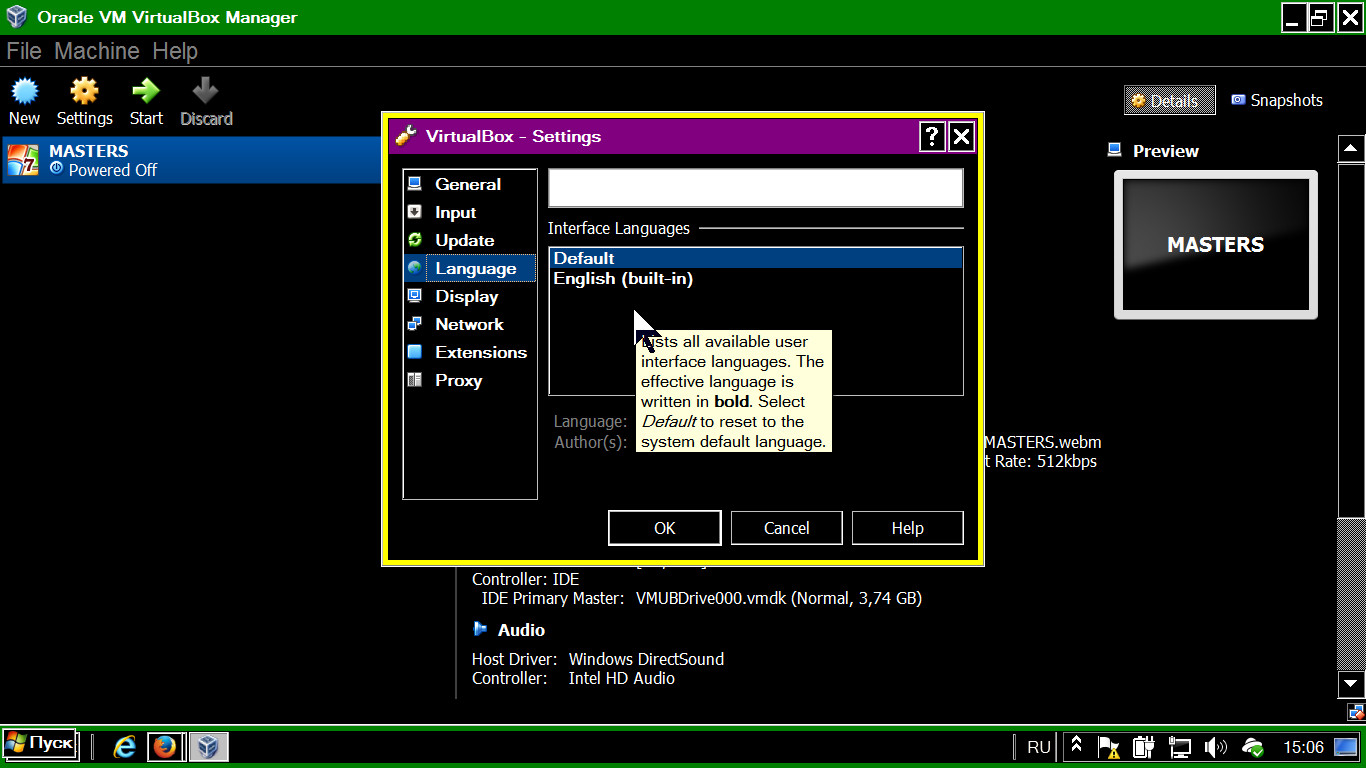
Task: Launch Internet Explorer from taskbar
Action: [x=125, y=746]
